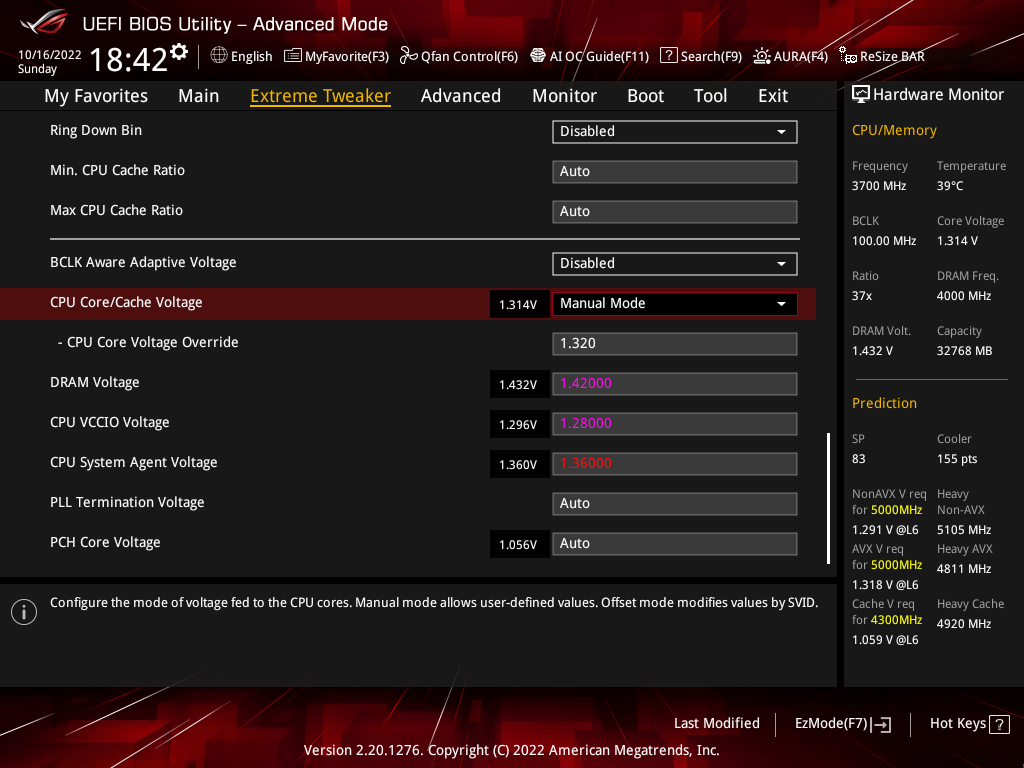The width and height of the screenshot is (1024, 768).
Task: Select the PCH Core Voltage label
Action: point(105,542)
